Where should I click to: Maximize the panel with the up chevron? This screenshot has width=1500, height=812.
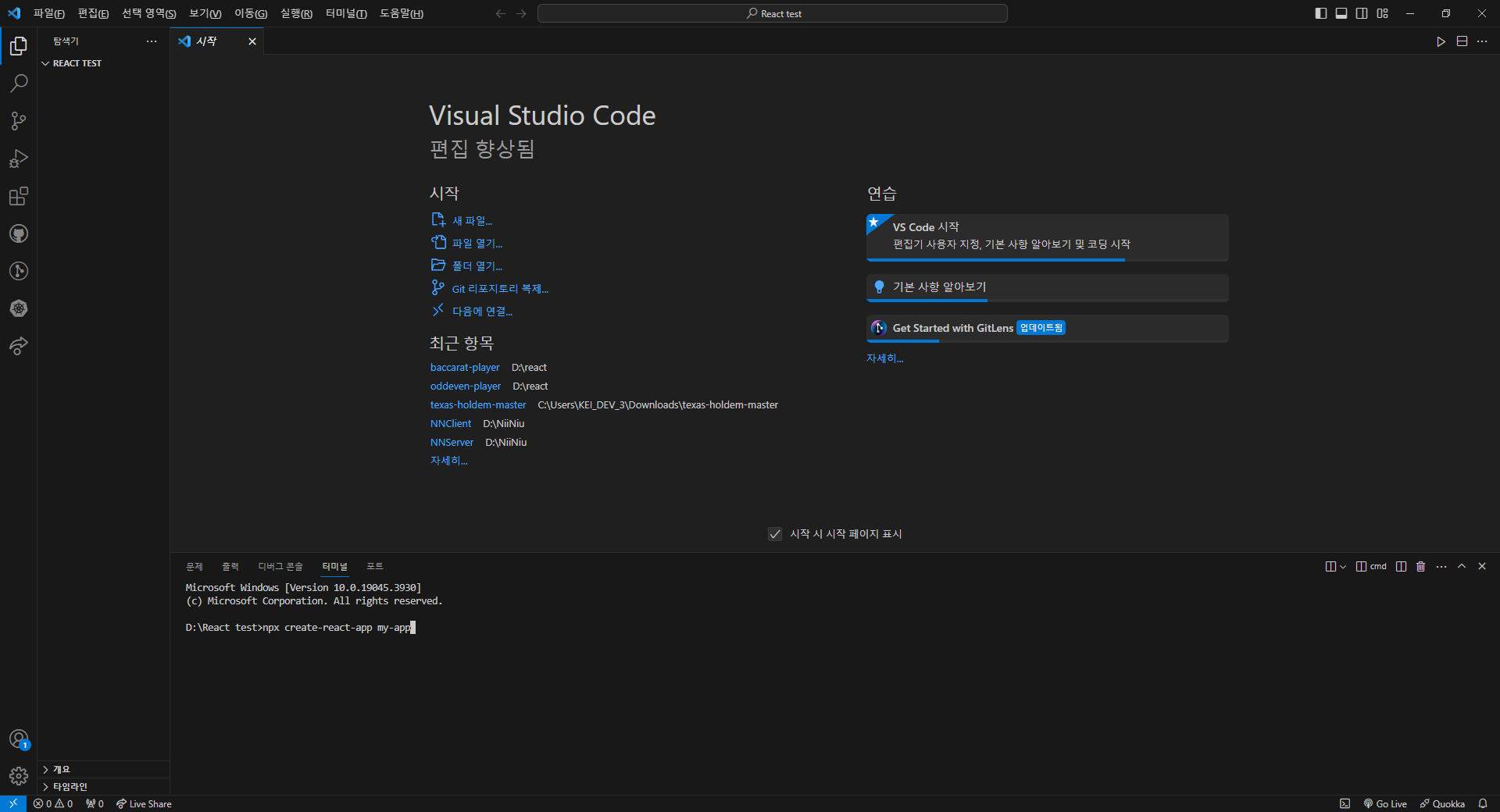point(1462,566)
